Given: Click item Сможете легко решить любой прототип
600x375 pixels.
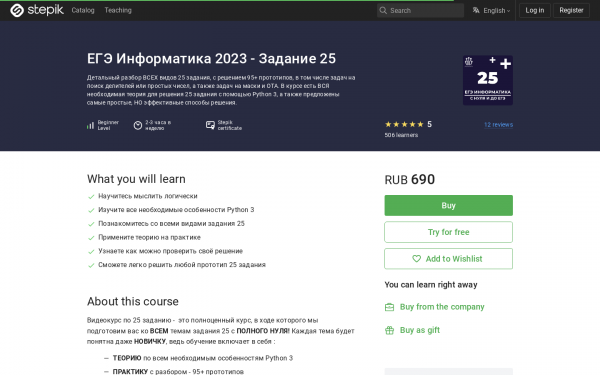Looking at the screenshot, I should click(182, 265).
